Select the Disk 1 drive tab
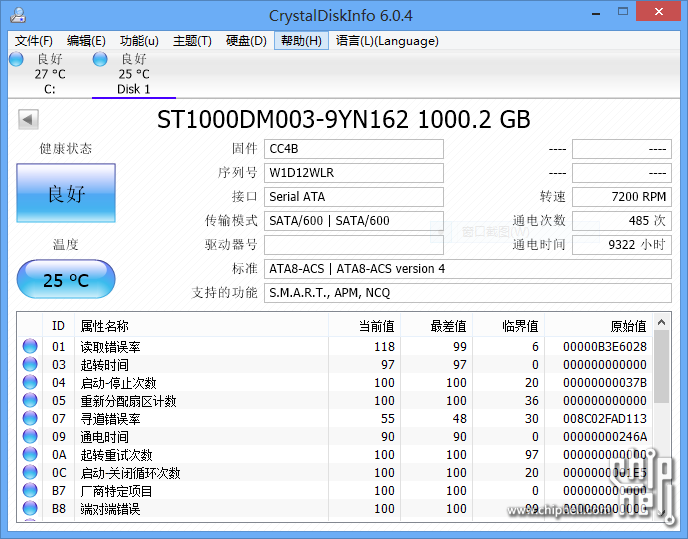The height and width of the screenshot is (539, 688). click(x=134, y=74)
